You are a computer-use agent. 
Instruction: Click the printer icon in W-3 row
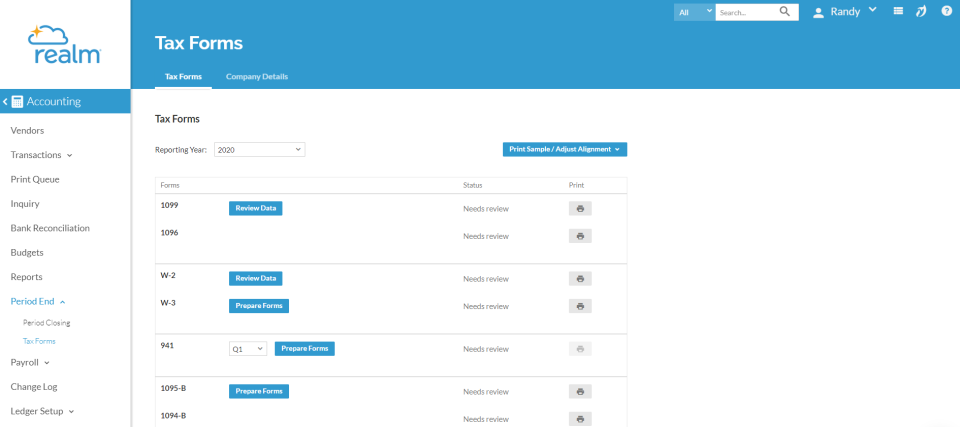click(580, 306)
